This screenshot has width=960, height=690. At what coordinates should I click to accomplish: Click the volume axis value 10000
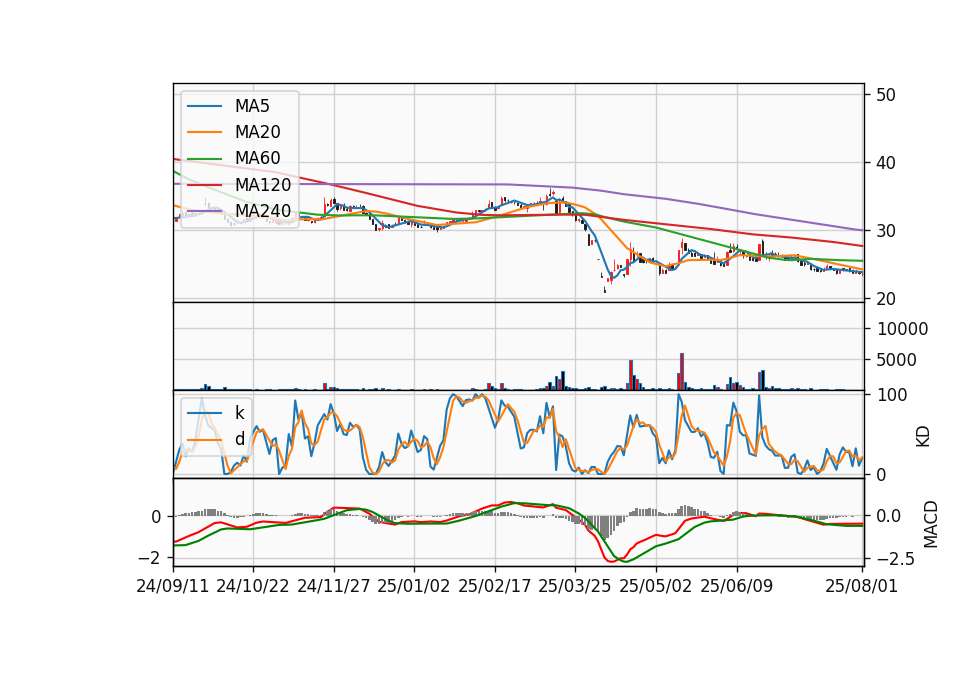902,329
